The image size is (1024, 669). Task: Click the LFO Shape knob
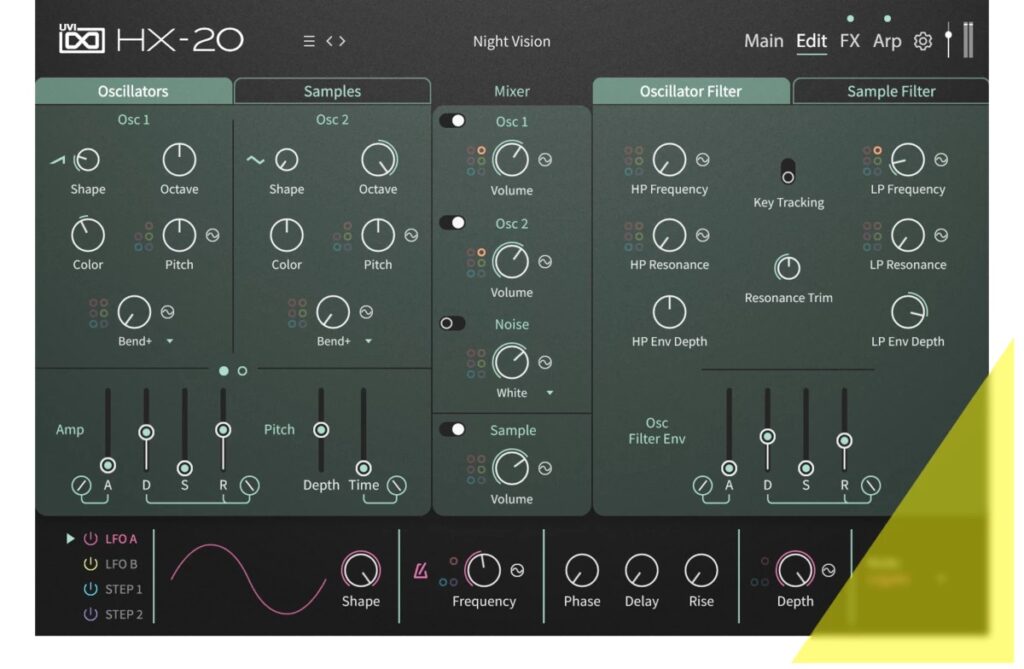pyautogui.click(x=360, y=570)
